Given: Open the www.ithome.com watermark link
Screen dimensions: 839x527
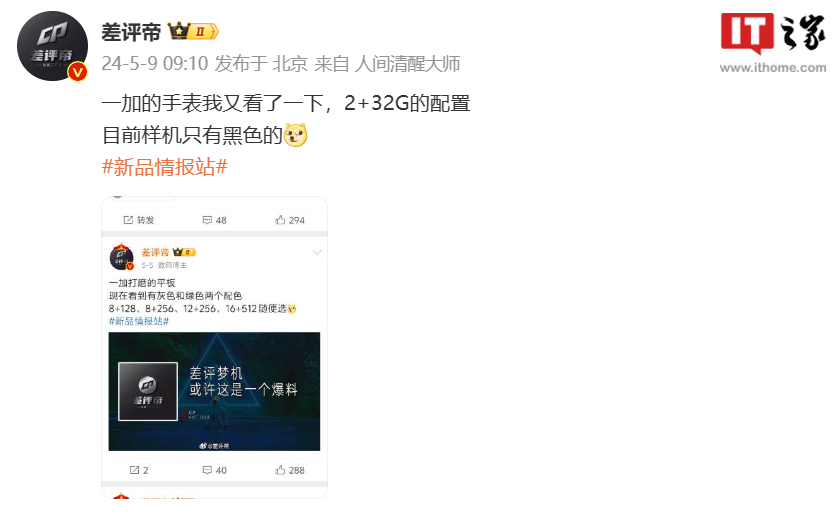Looking at the screenshot, I should (x=773, y=67).
